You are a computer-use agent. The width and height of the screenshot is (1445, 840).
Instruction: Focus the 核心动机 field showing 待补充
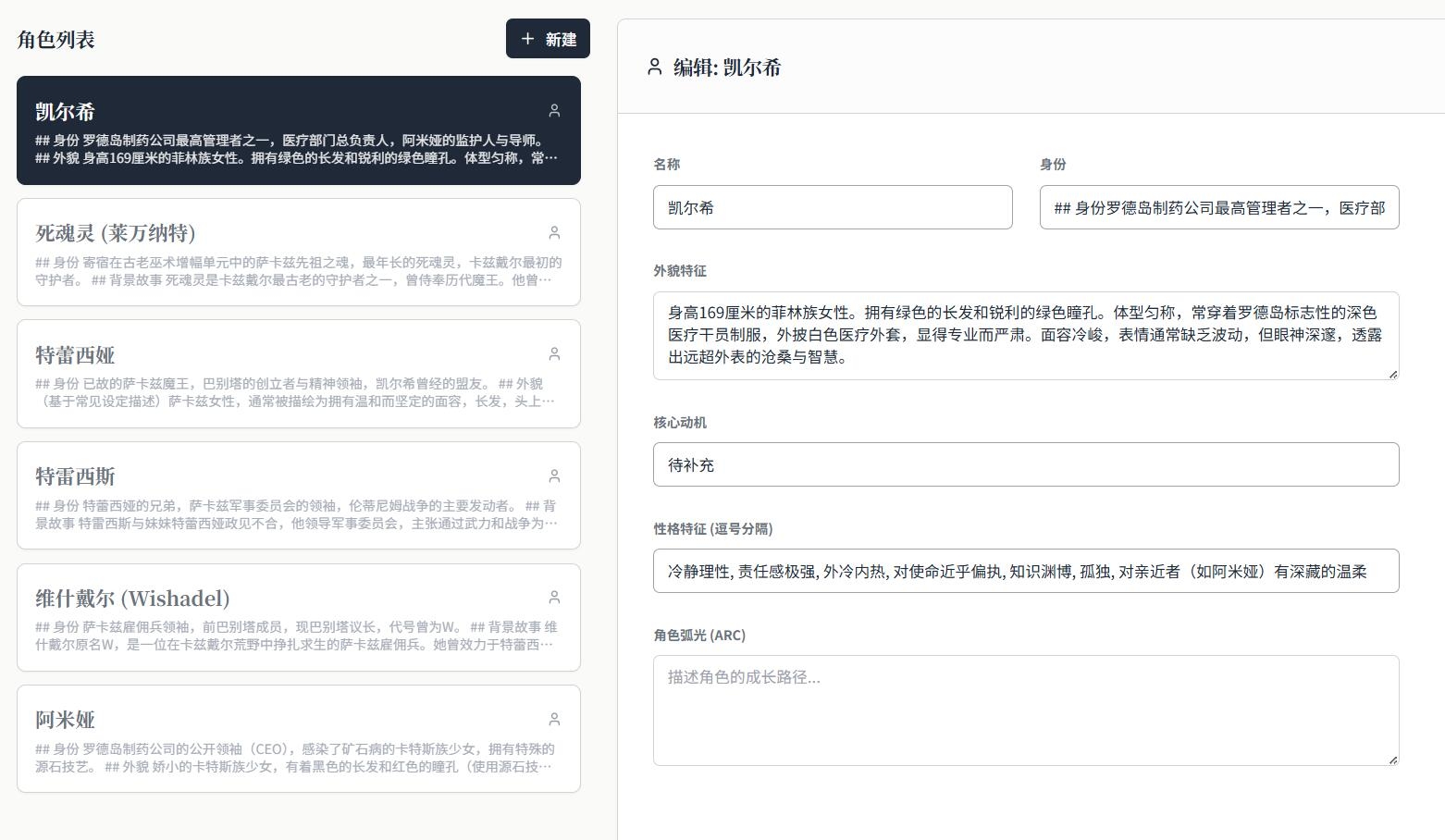click(x=1026, y=464)
